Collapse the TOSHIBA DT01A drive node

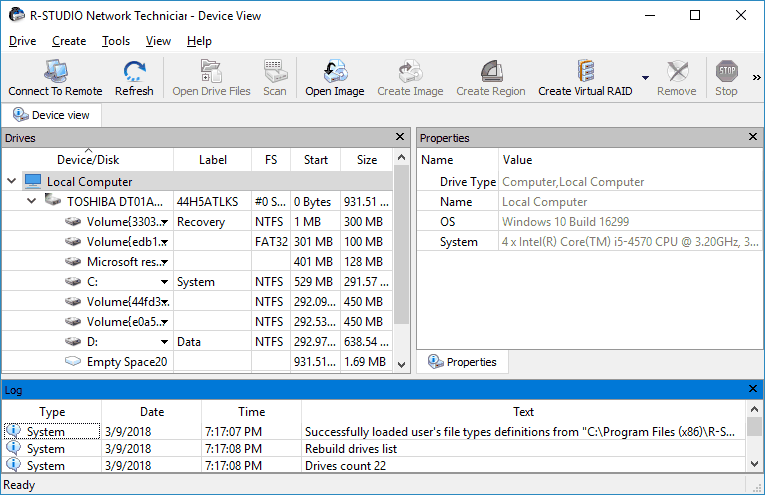point(32,201)
